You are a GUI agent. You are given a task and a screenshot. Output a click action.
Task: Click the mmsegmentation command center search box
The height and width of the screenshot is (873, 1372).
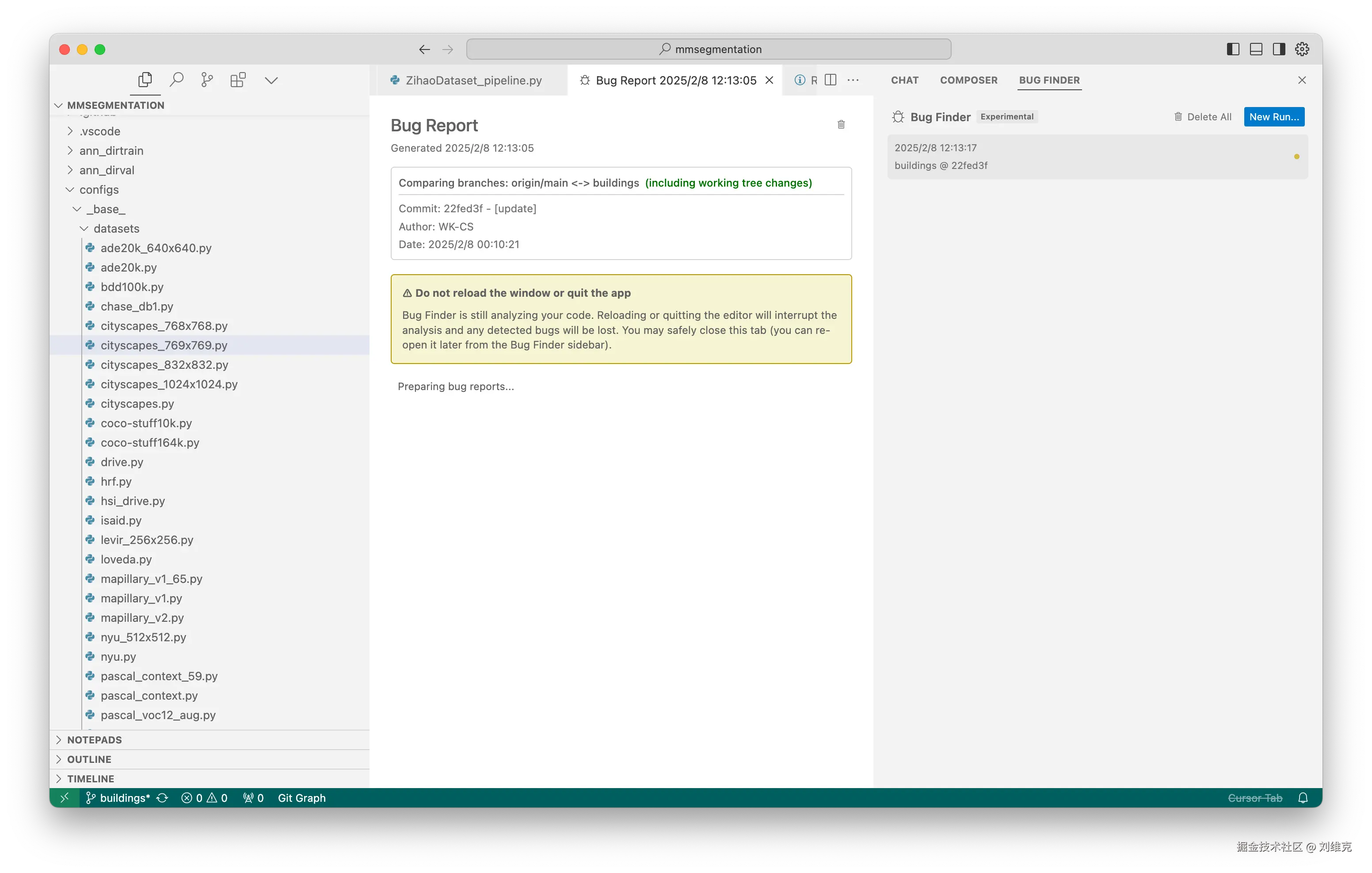pos(708,49)
